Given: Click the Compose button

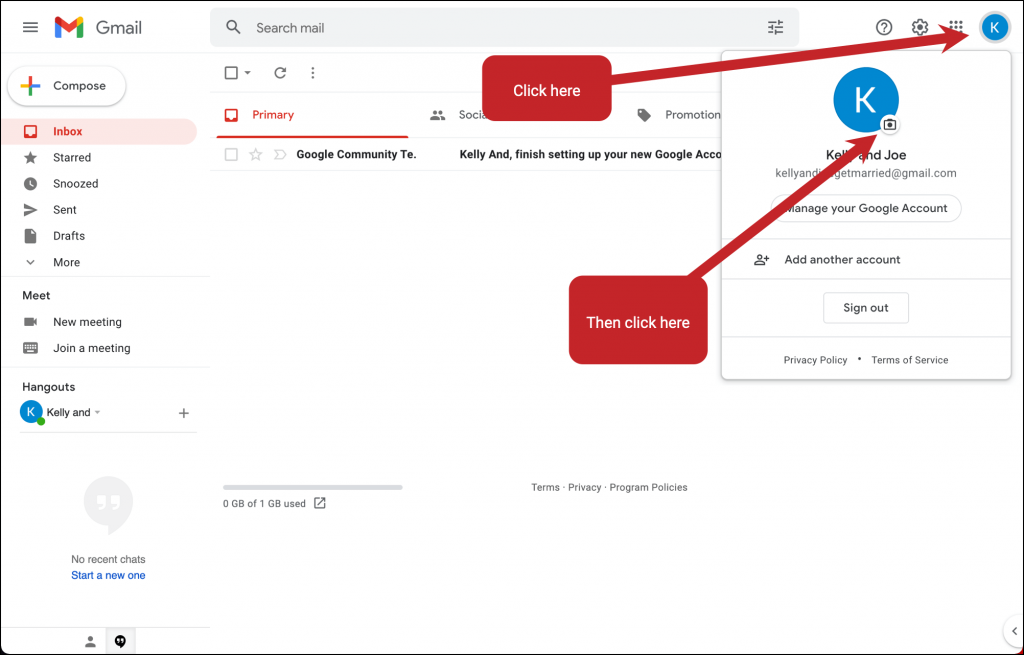Looking at the screenshot, I should pos(67,86).
